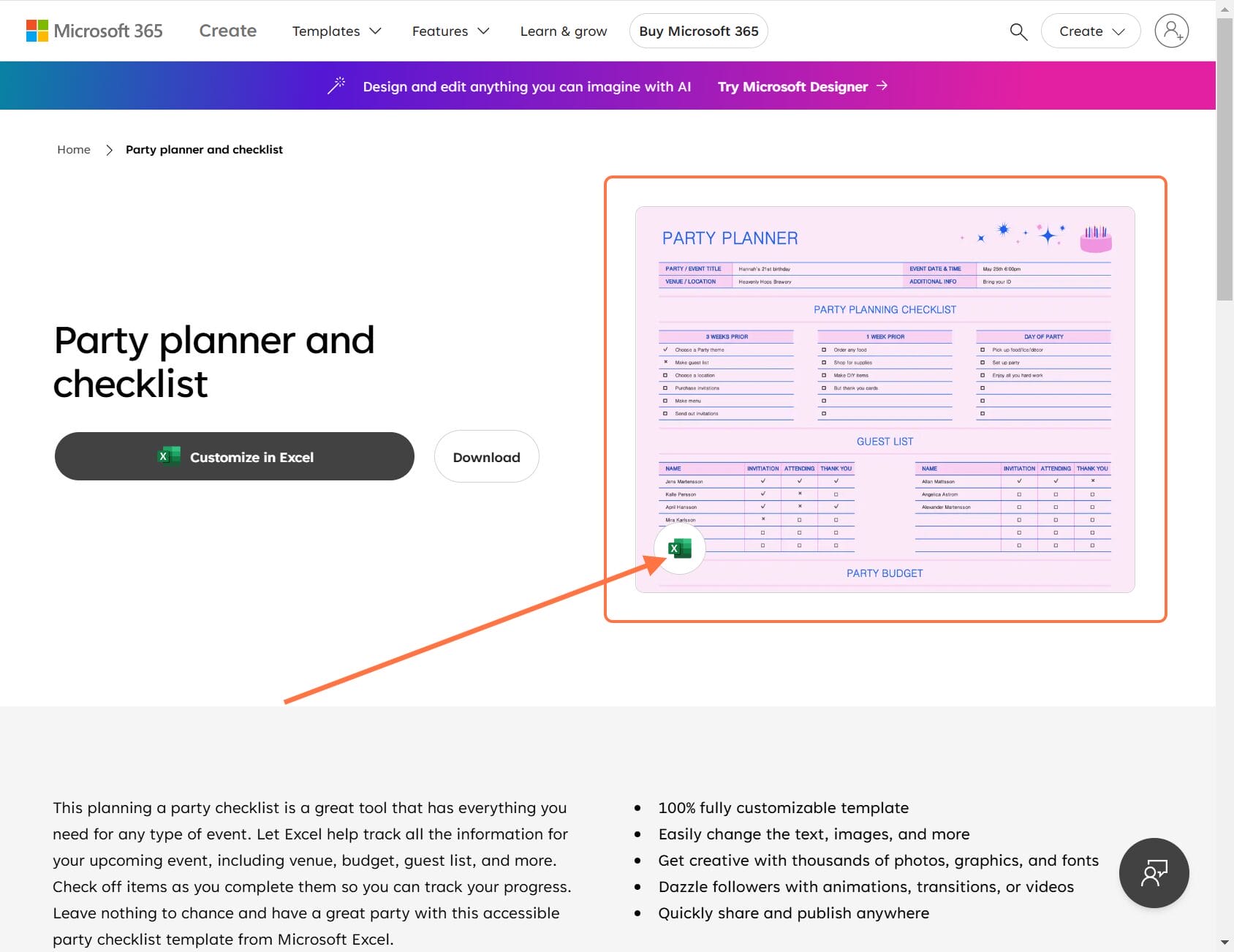Open the feedback icon at bottom right
Screen dimensions: 1234x952
tap(1154, 872)
